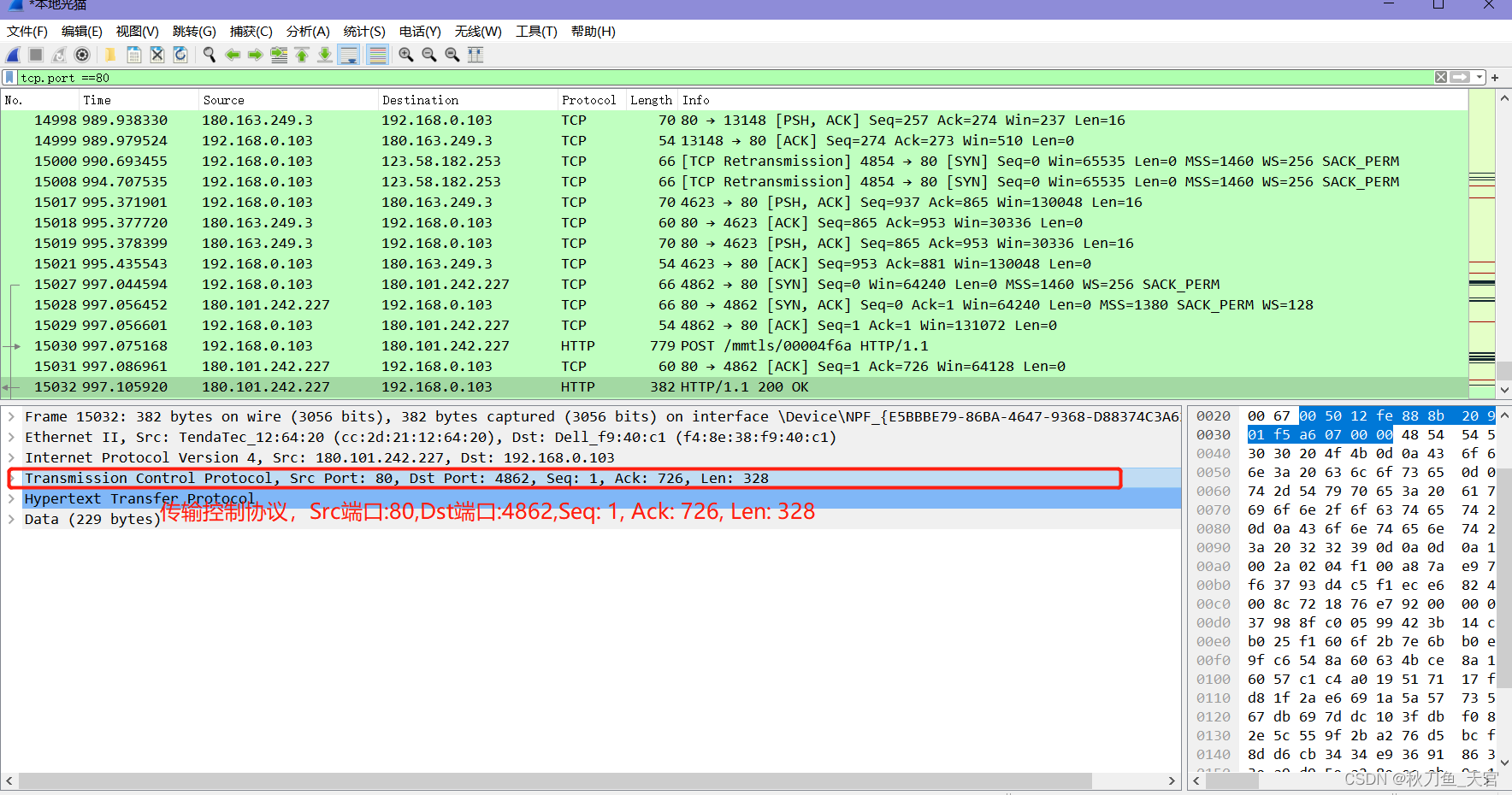
Task: Find a packet with magnifier icon
Action: [209, 55]
